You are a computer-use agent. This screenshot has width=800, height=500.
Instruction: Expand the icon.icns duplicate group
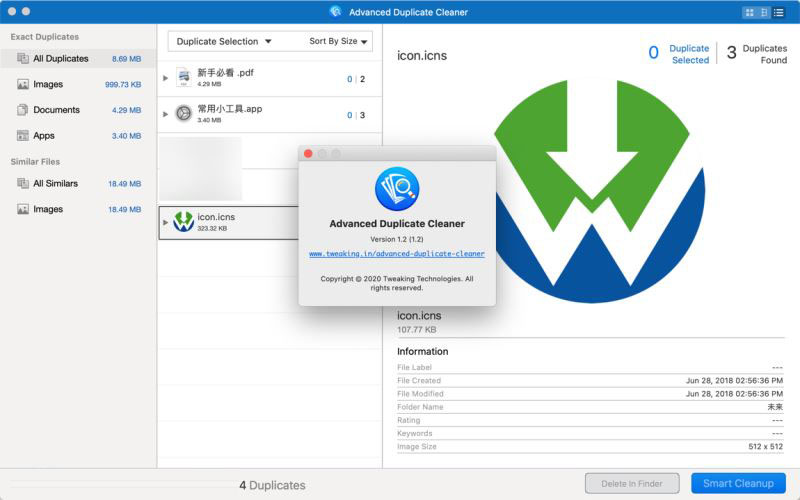coord(165,222)
